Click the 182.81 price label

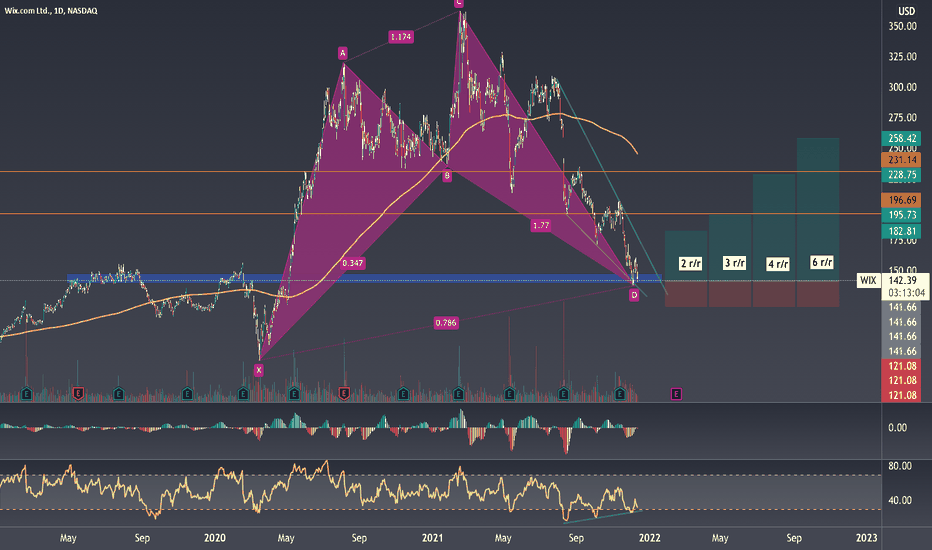(x=902, y=231)
